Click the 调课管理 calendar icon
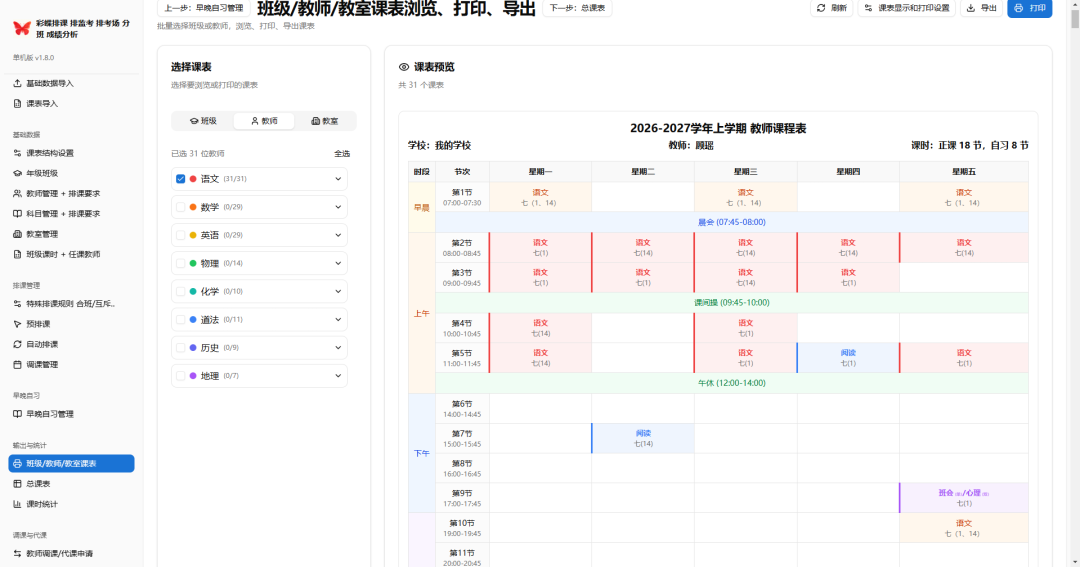This screenshot has height=567, width=1080. click(17, 364)
